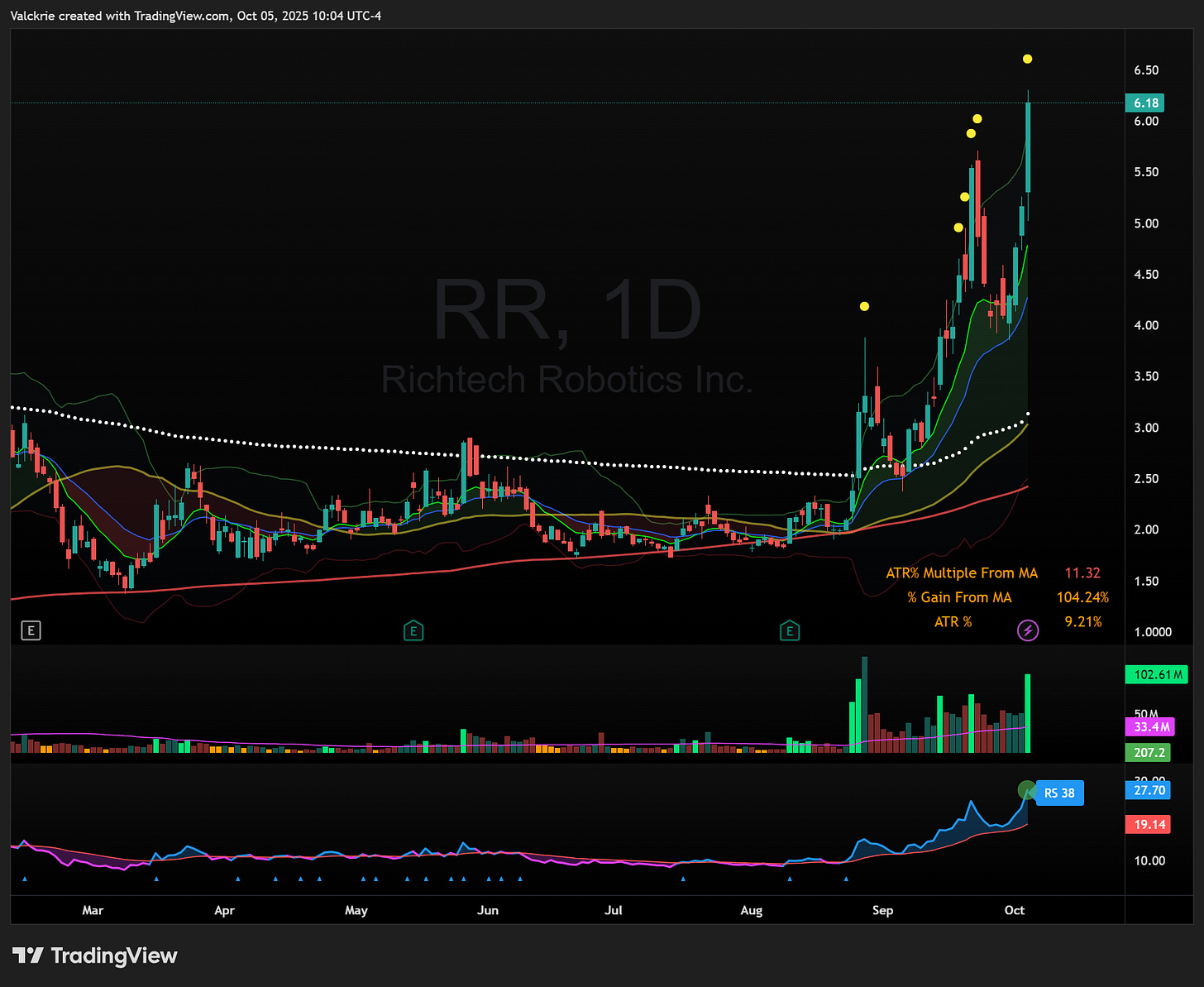The height and width of the screenshot is (987, 1204).
Task: Click the RS 38 tag
Action: point(1059,793)
